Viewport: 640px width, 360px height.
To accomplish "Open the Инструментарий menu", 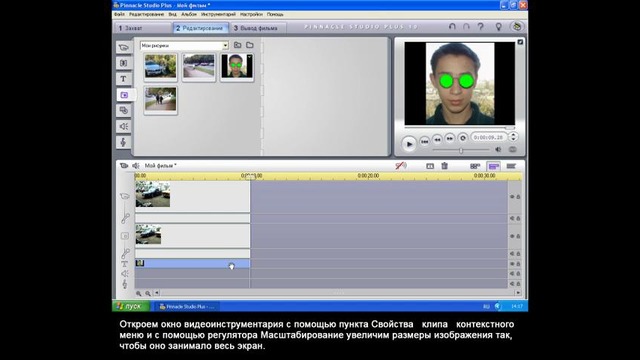I will click(218, 14).
